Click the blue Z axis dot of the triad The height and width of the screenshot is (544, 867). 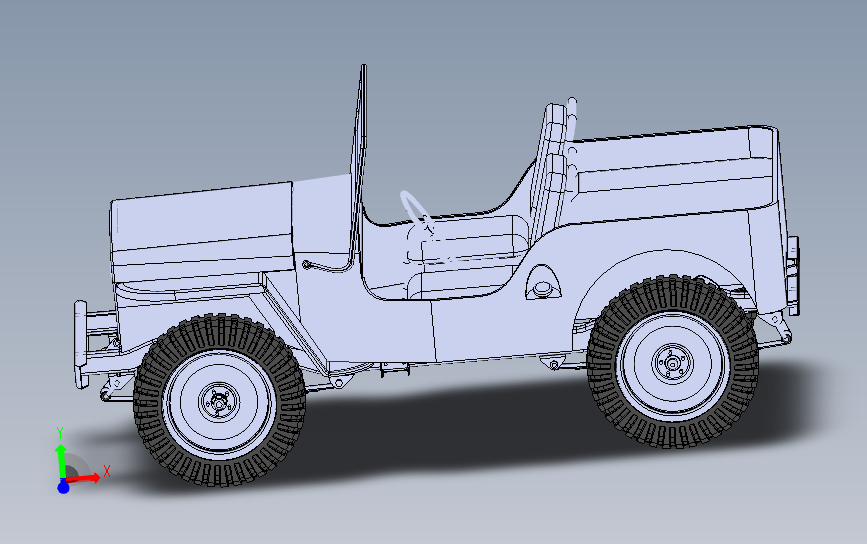(63, 487)
